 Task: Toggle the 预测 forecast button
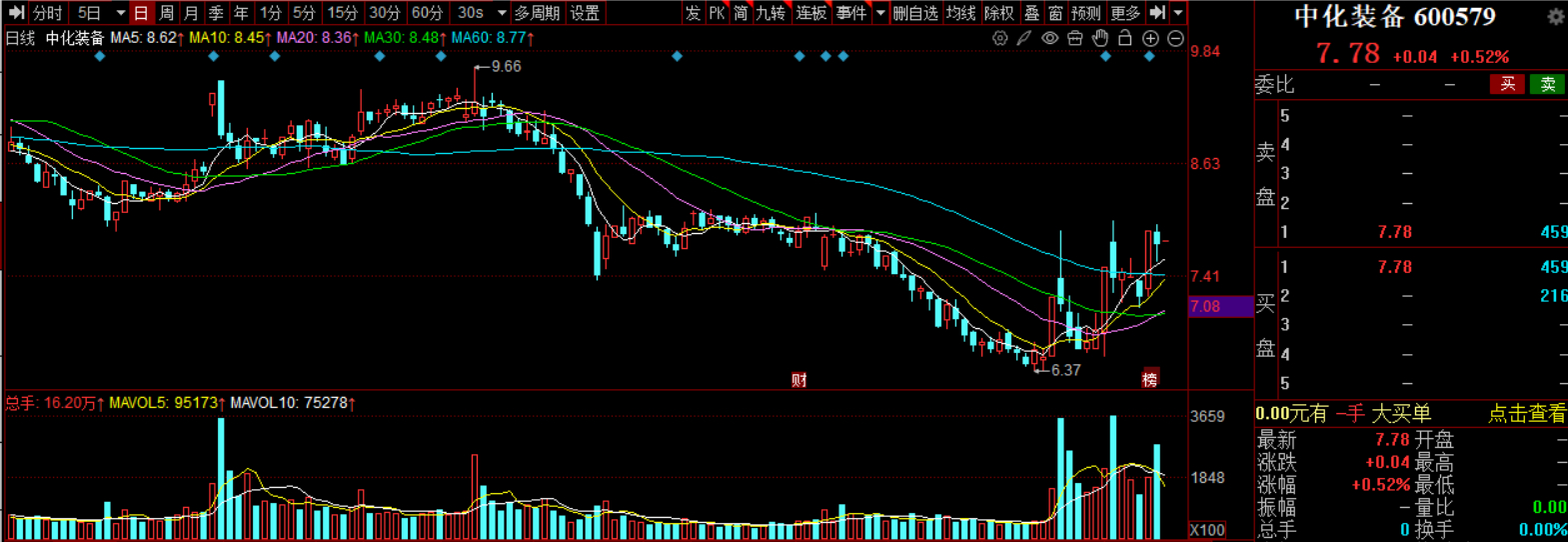pos(1086,13)
